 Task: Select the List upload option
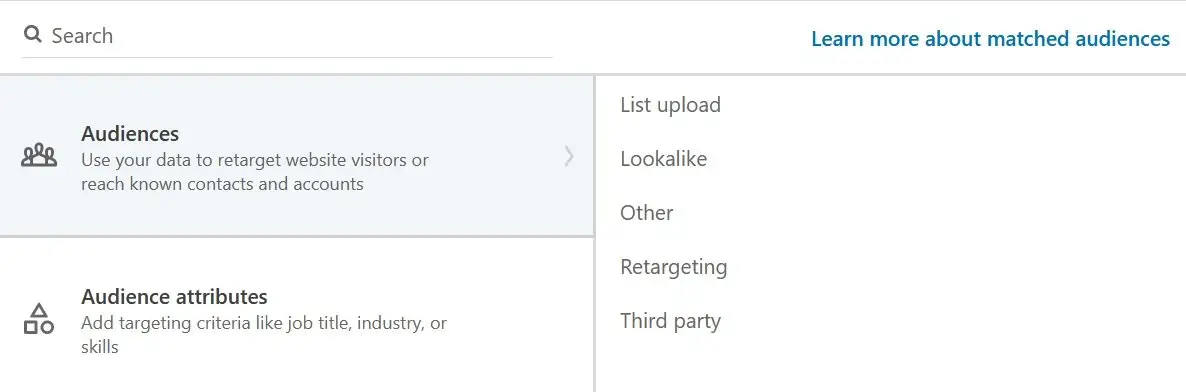tap(670, 104)
